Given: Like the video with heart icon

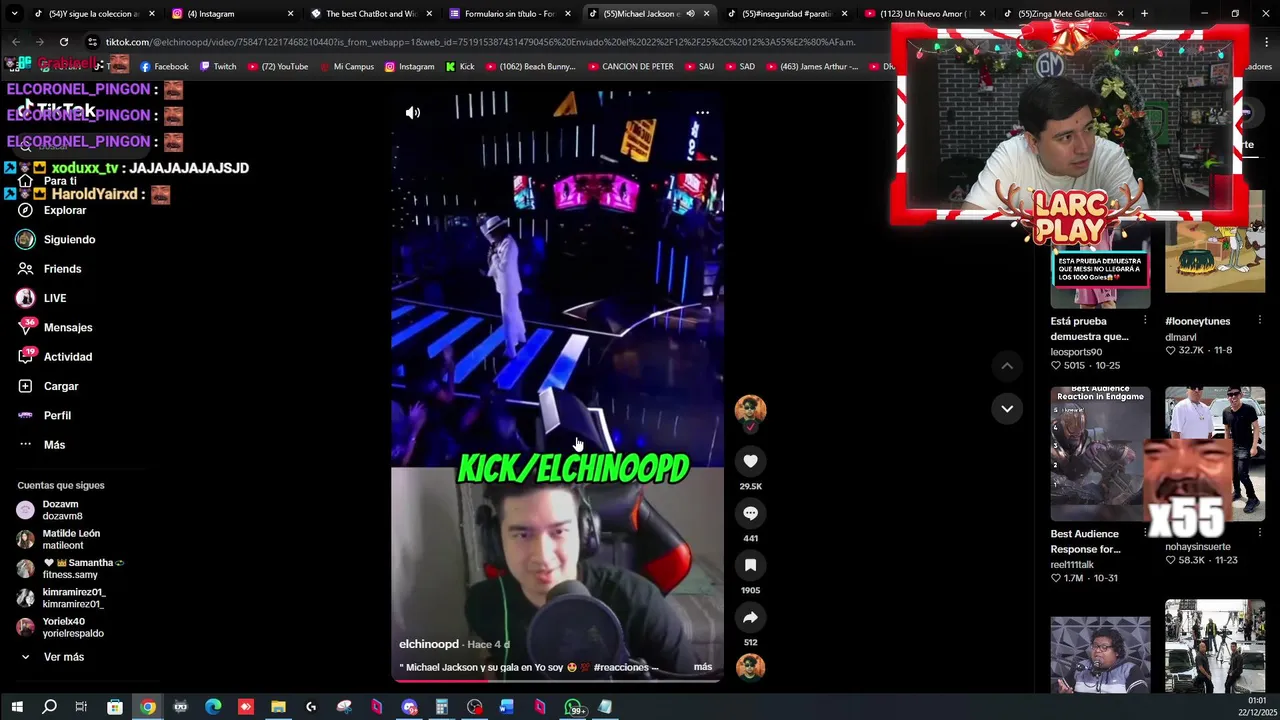Looking at the screenshot, I should point(750,461).
